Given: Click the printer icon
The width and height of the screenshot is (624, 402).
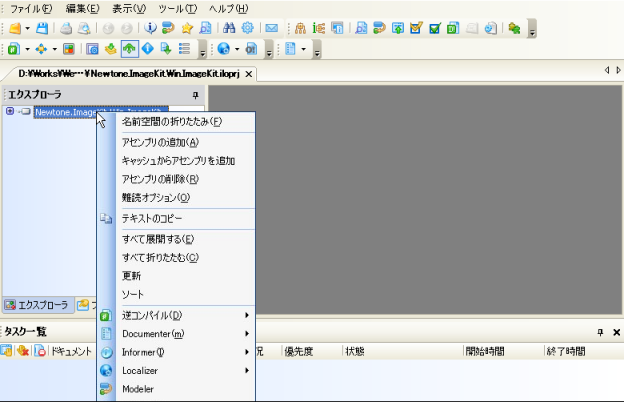Looking at the screenshot, I should (66, 28).
